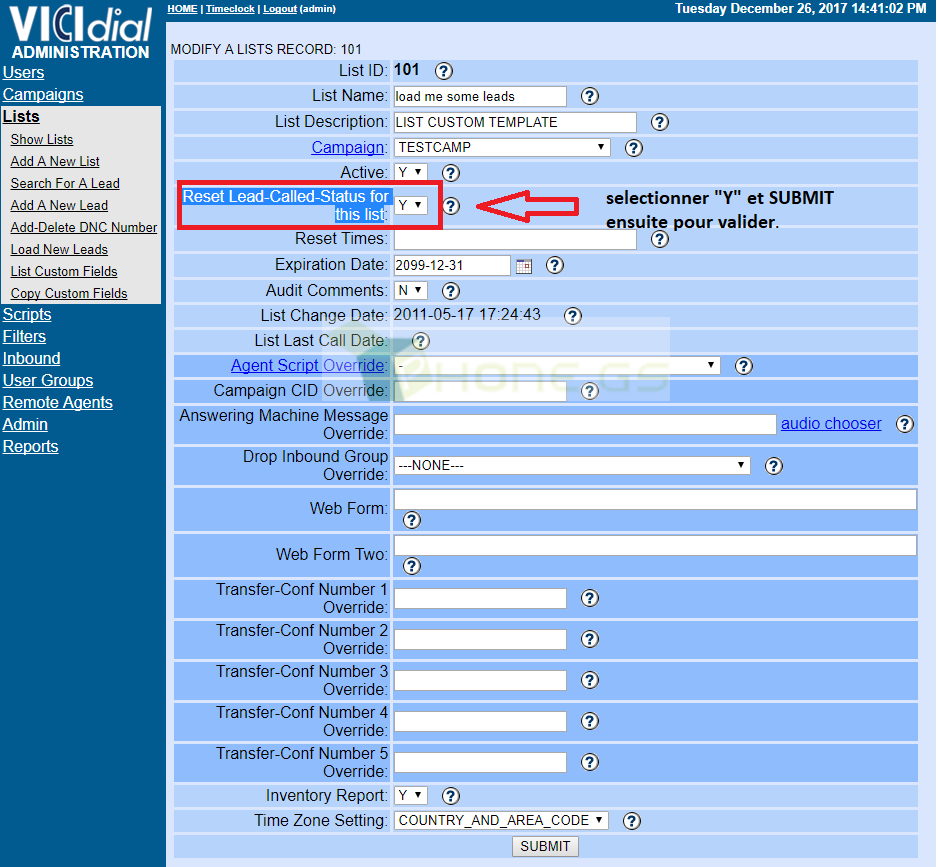
Task: Open the calendar picker for Expiration Date
Action: pos(523,266)
